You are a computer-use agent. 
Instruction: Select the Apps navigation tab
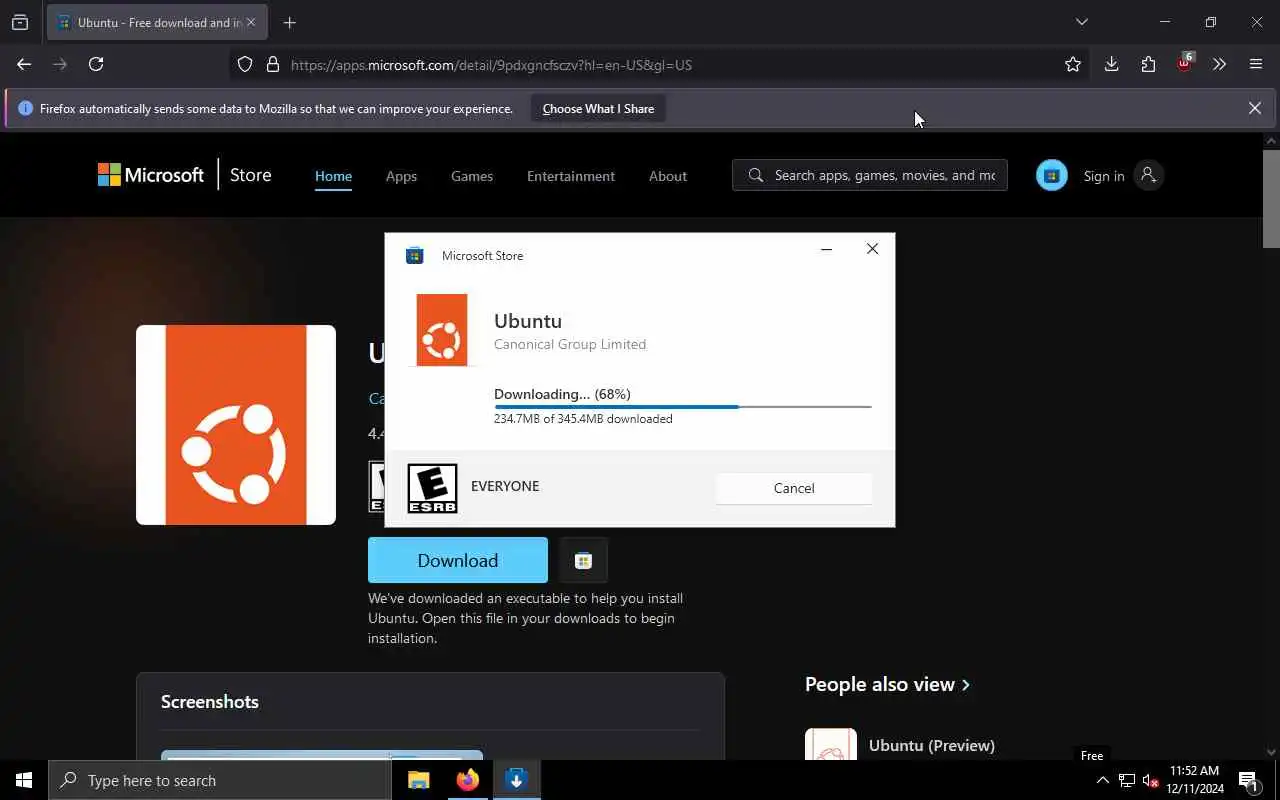[x=401, y=176]
